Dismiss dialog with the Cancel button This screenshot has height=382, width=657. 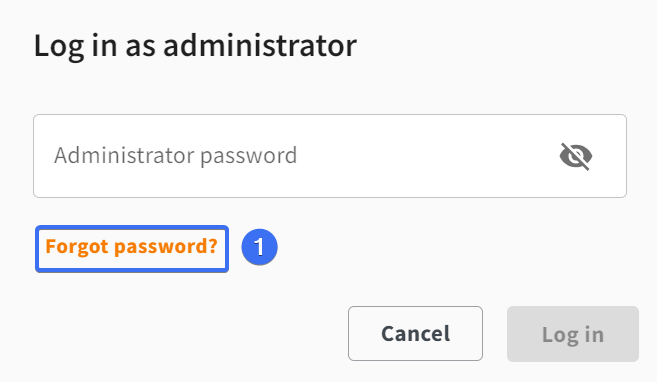click(415, 333)
